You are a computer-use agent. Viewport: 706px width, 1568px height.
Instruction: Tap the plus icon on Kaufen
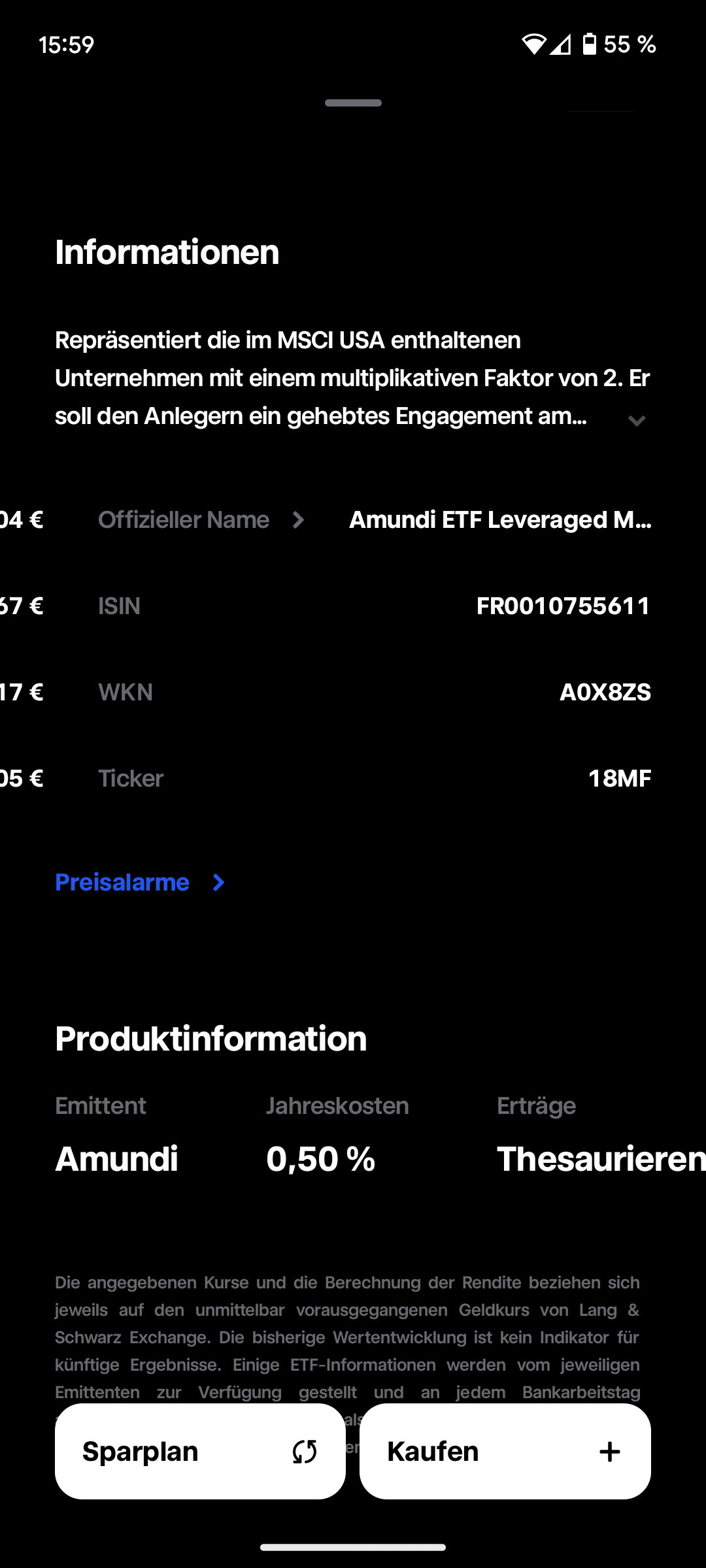pos(609,1452)
